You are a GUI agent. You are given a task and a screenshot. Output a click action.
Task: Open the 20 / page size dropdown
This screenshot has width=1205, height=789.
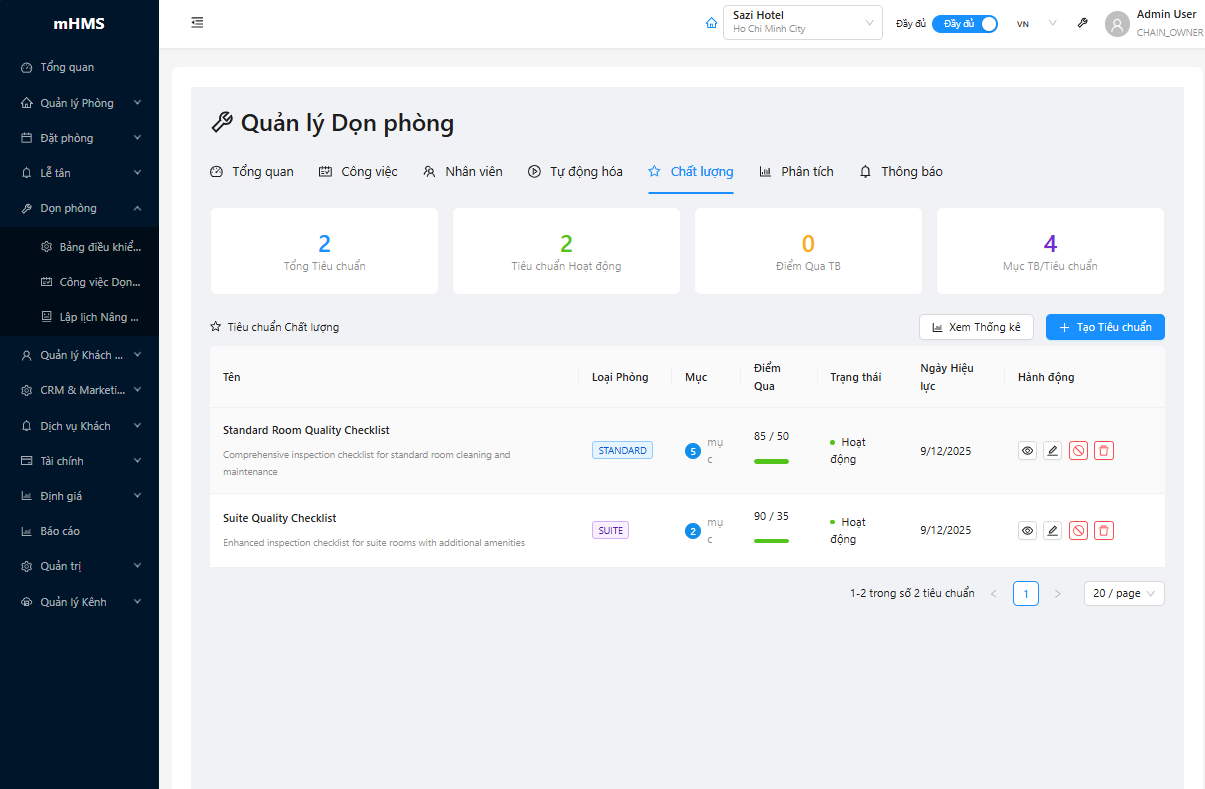[1123, 594]
